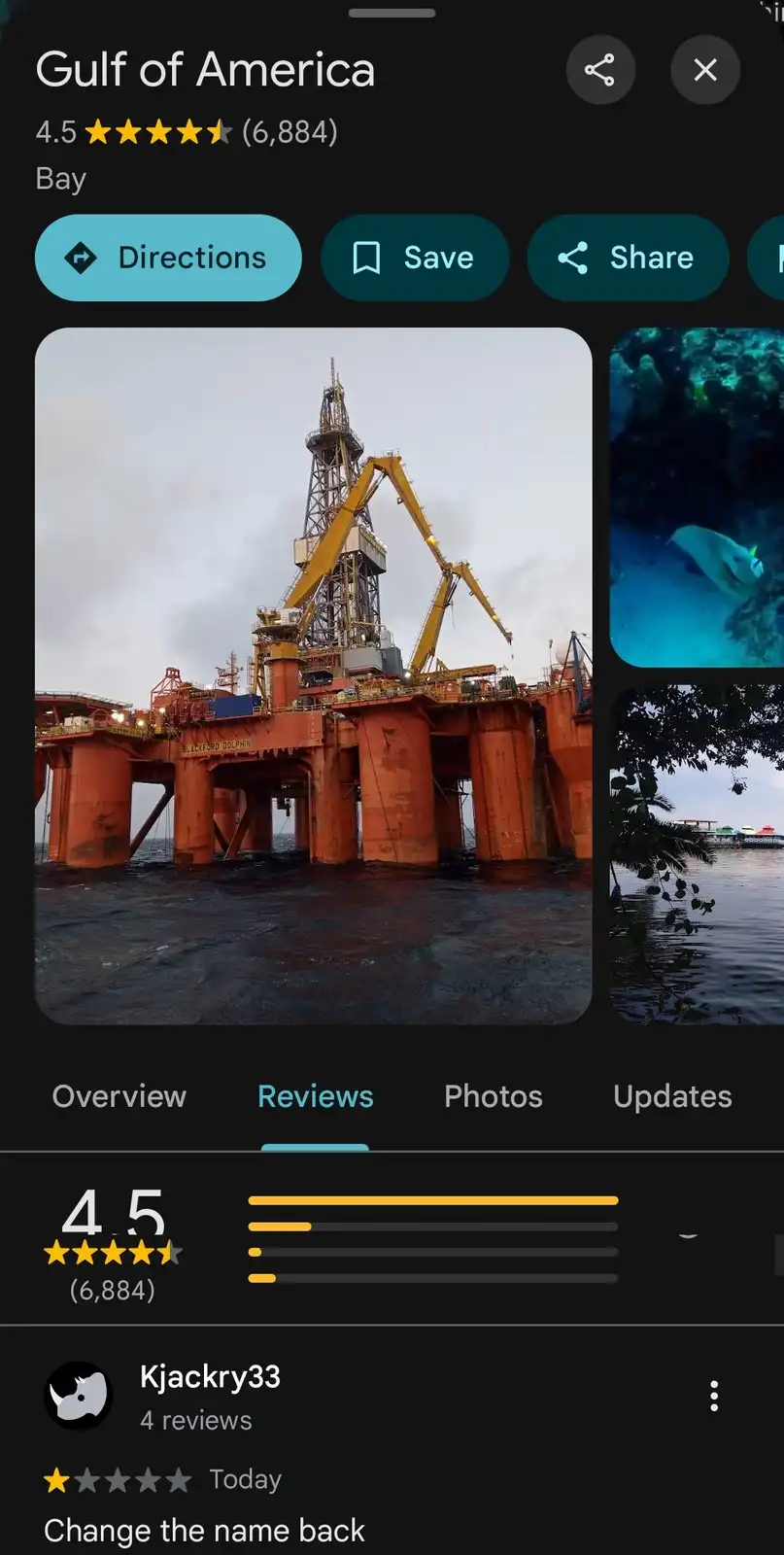Tap the 'Gulf of America' title

point(205,70)
